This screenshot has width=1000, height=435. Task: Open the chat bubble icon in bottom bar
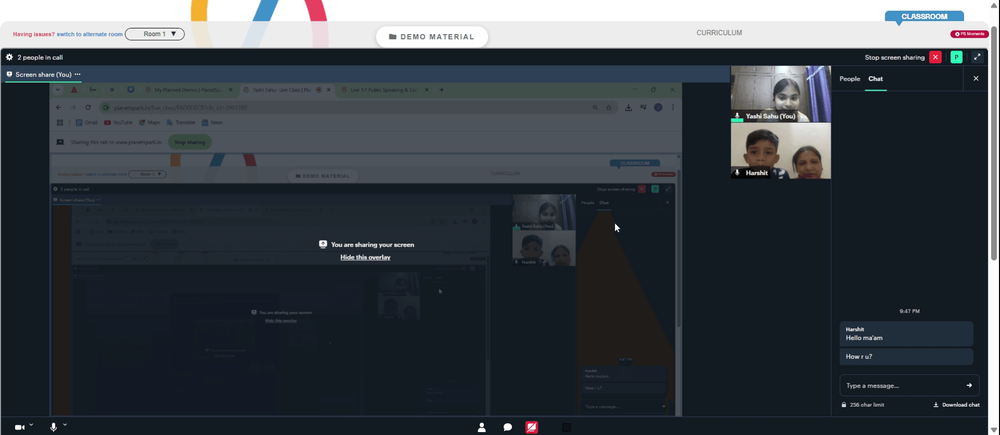coord(508,427)
